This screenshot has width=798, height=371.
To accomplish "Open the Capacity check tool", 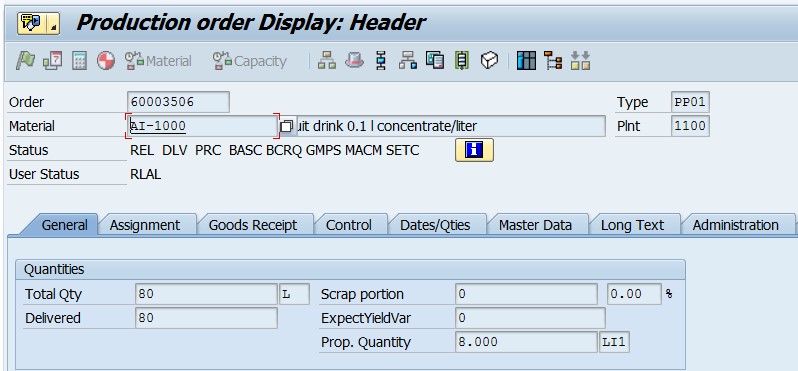I will coord(249,61).
